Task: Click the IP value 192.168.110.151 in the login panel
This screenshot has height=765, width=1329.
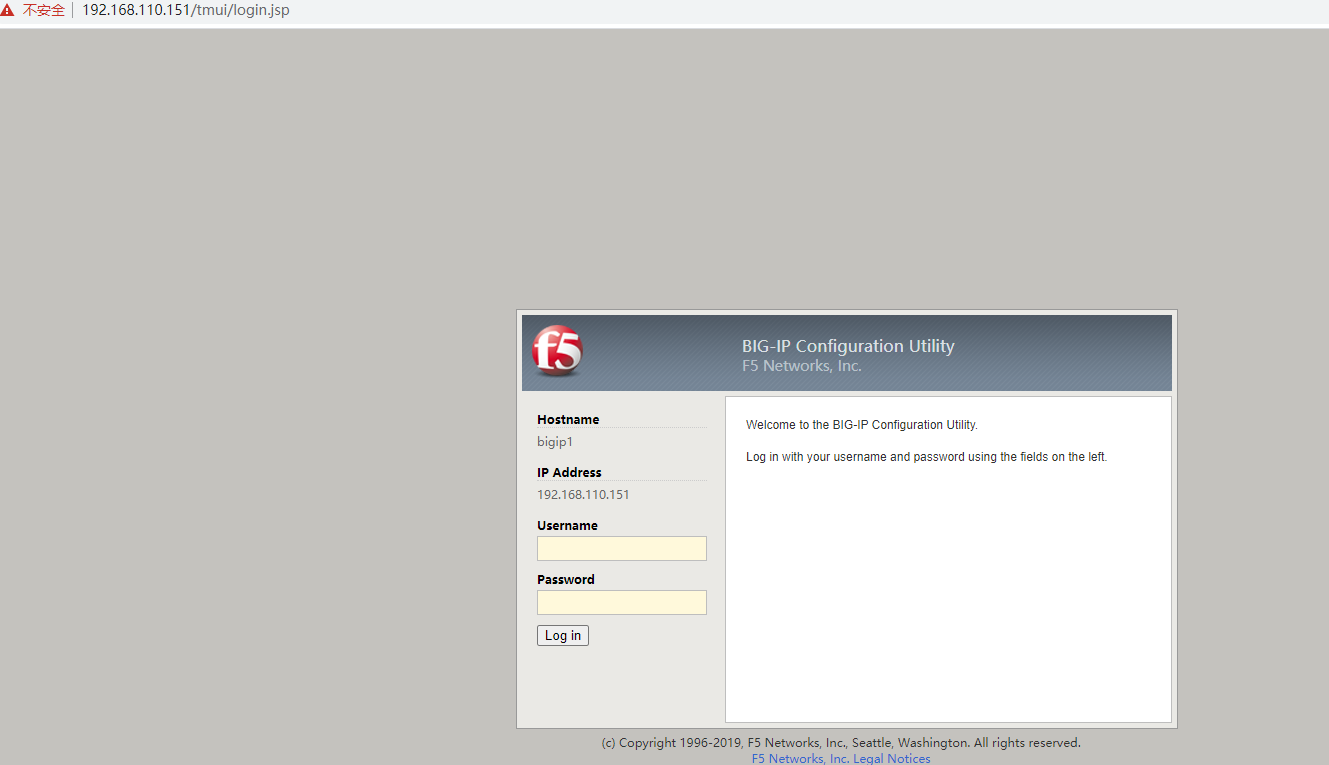Action: 583,495
